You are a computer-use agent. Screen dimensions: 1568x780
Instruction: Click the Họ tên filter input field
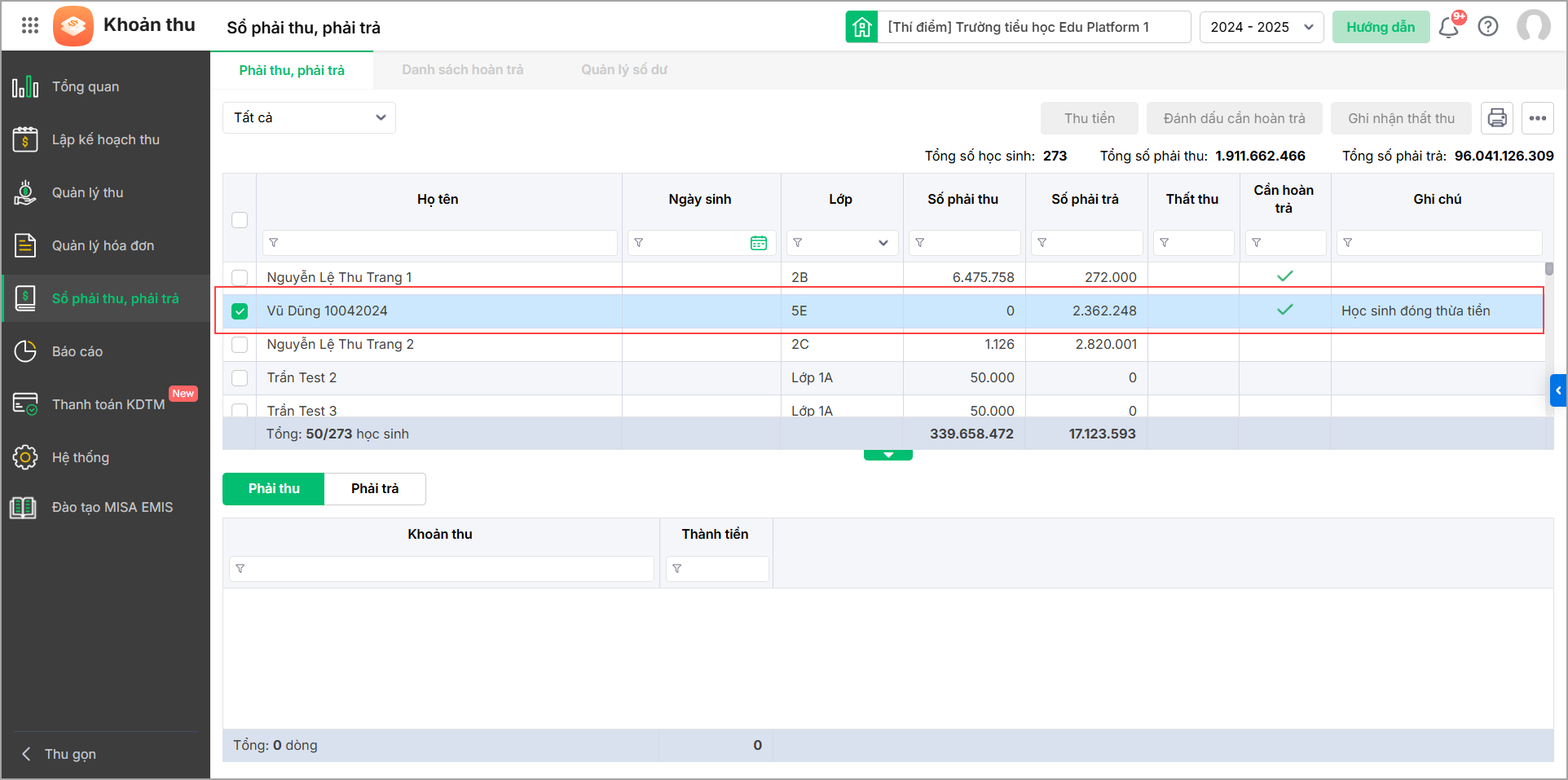444,243
